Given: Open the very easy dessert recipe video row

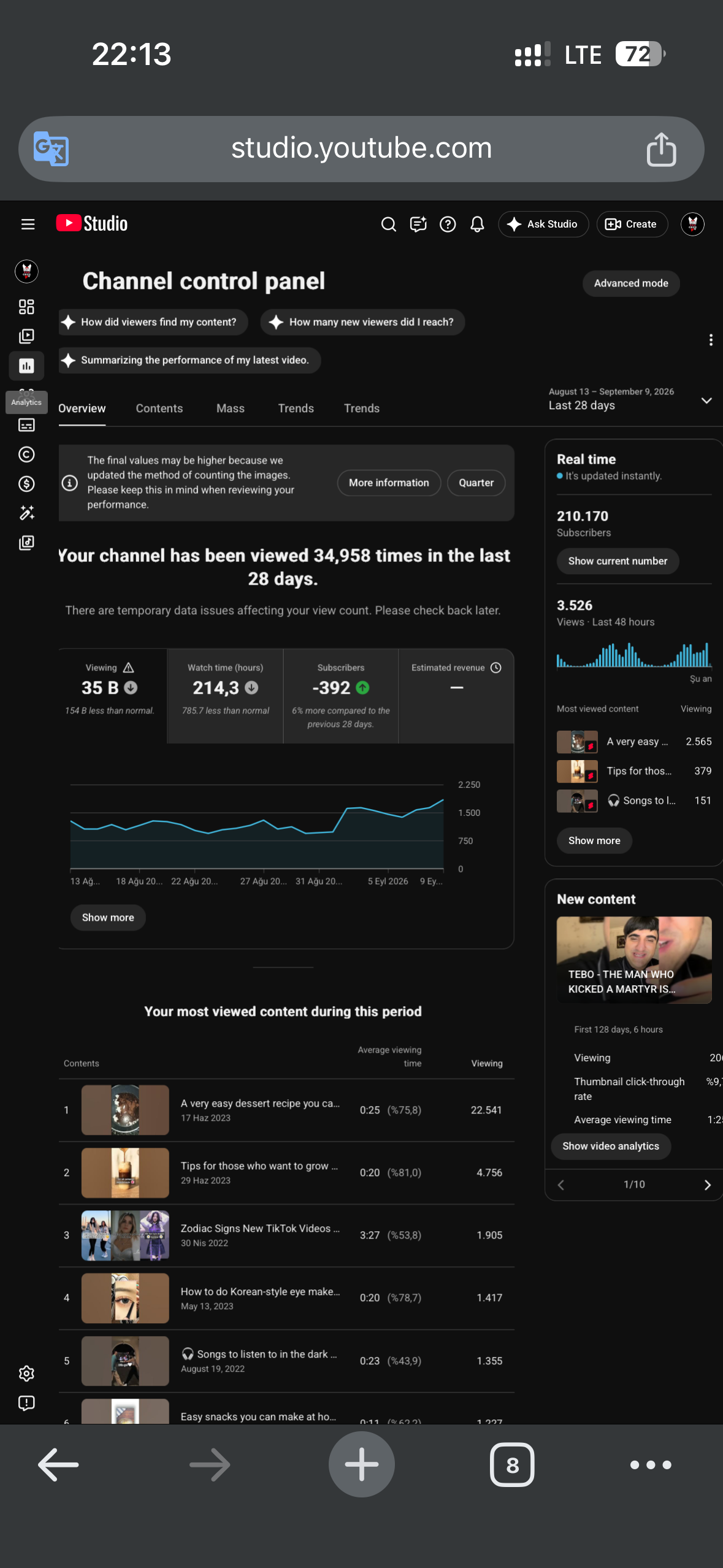Looking at the screenshot, I should (x=286, y=1110).
